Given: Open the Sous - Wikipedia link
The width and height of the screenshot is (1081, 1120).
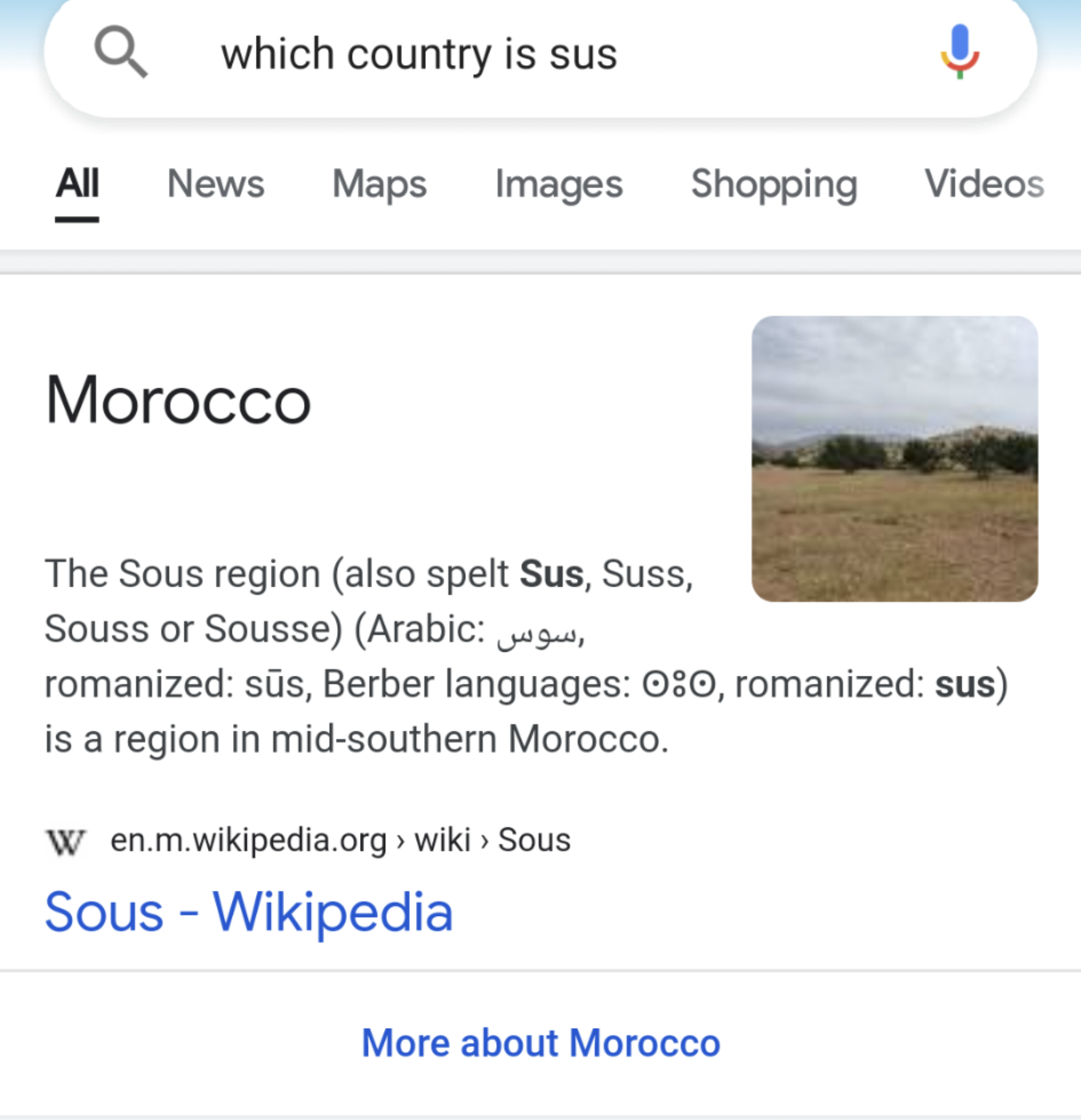Looking at the screenshot, I should [249, 911].
